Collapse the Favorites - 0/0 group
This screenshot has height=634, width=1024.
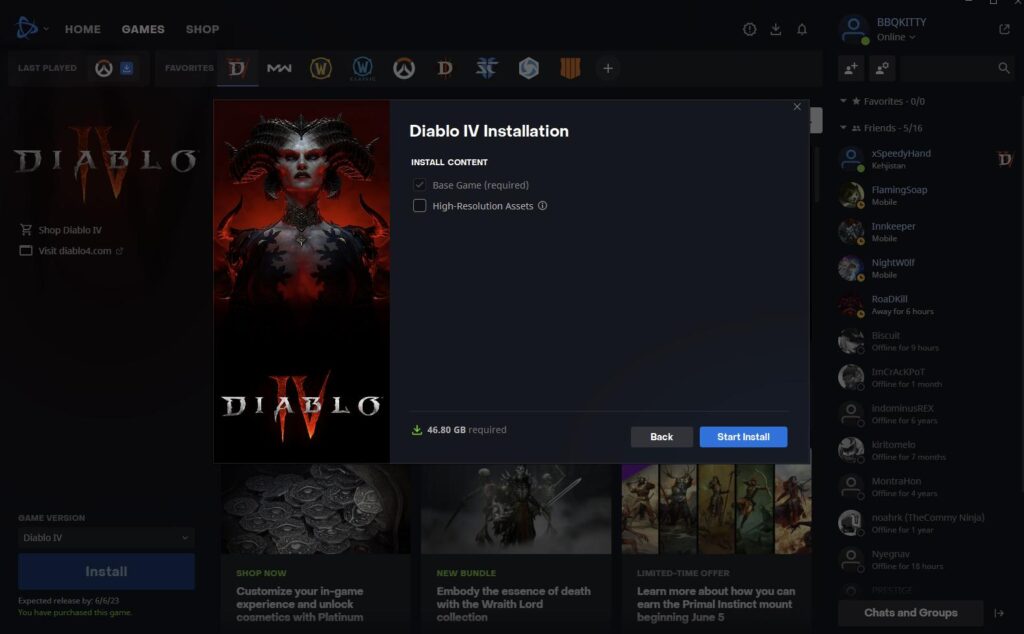(843, 101)
